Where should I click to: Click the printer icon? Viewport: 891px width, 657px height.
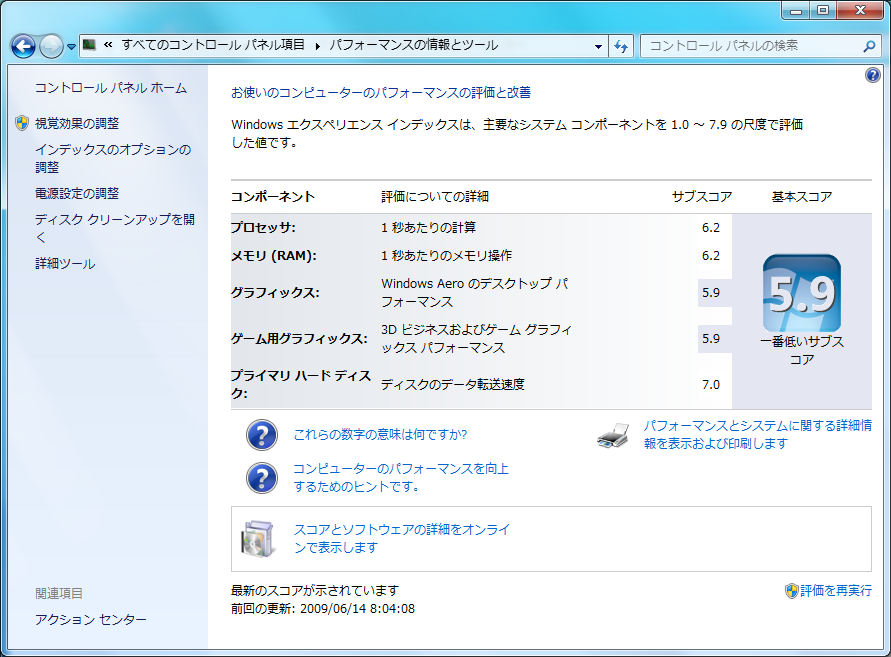[613, 436]
